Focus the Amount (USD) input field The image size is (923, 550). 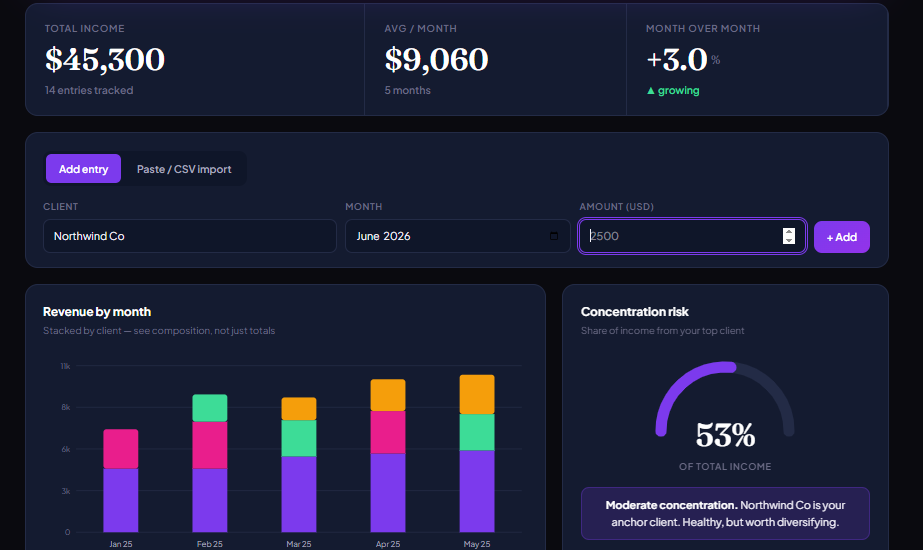pyautogui.click(x=692, y=236)
